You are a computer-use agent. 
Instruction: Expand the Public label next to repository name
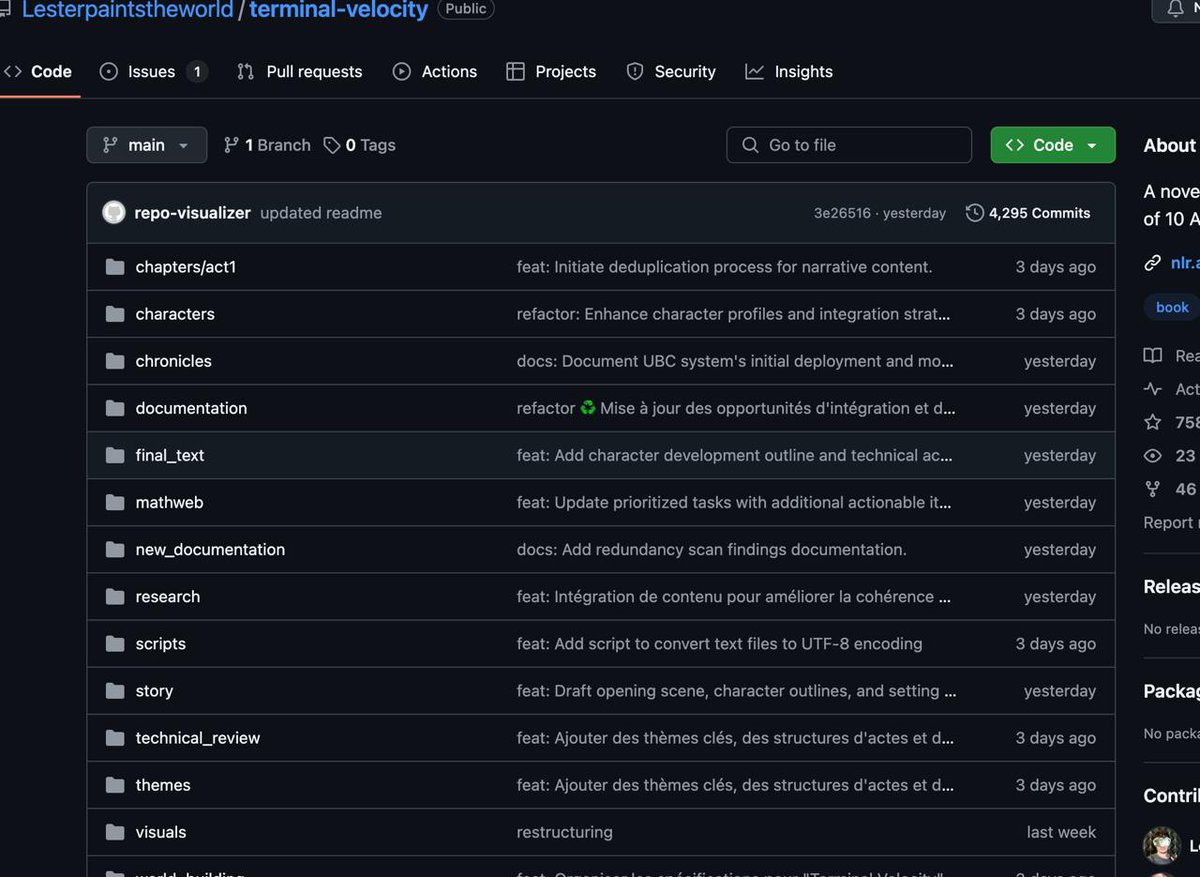coord(465,9)
